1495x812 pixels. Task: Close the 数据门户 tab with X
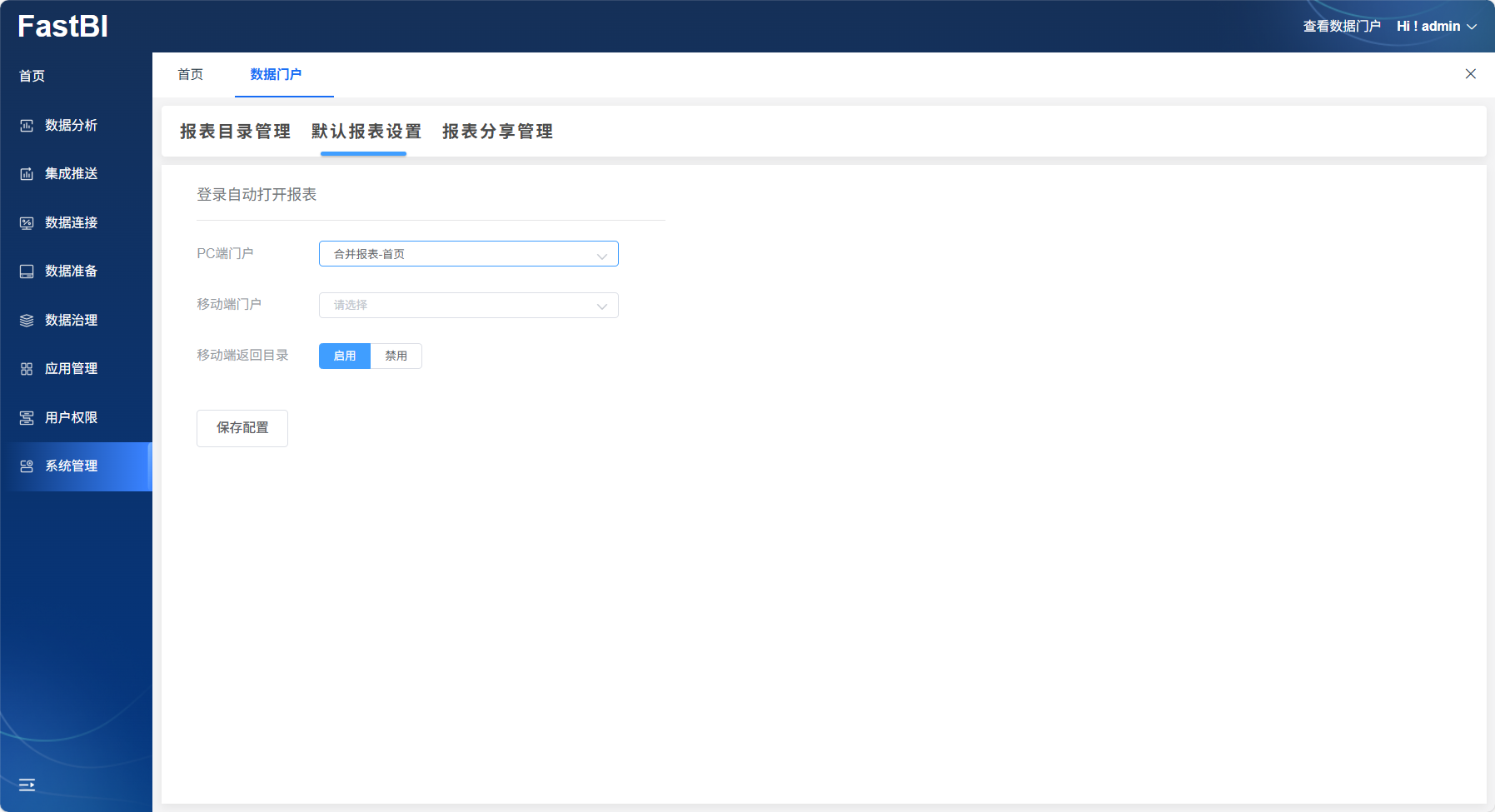(1470, 74)
